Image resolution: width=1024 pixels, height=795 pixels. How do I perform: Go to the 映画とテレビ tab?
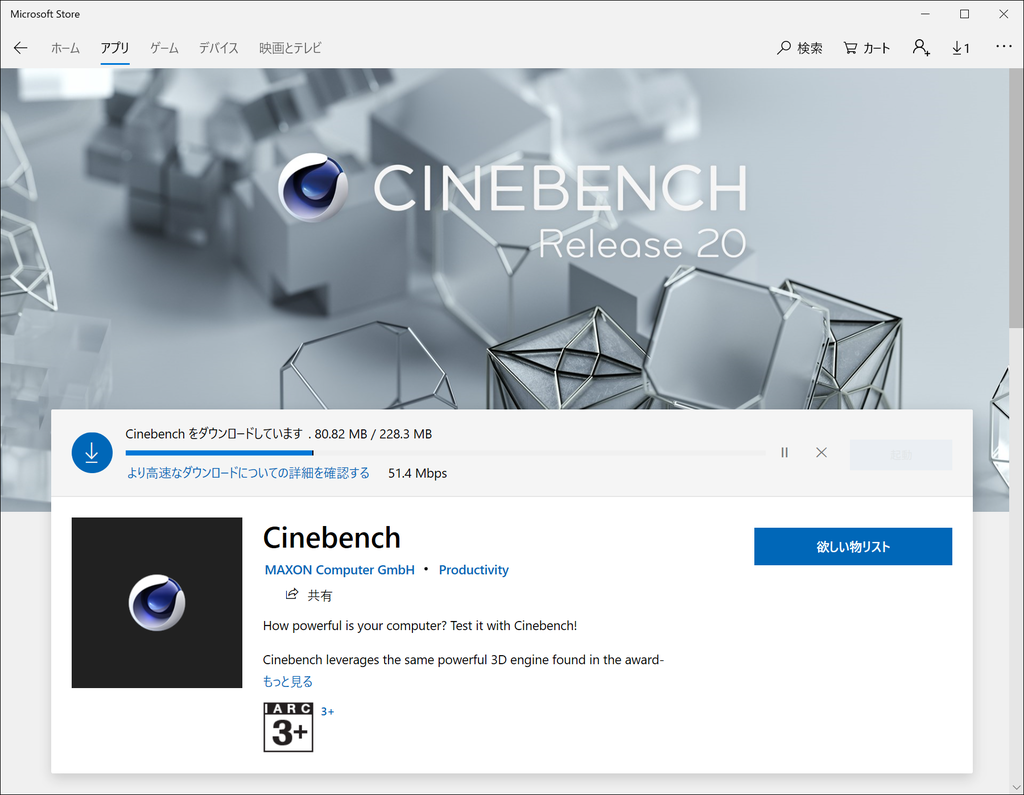(291, 48)
